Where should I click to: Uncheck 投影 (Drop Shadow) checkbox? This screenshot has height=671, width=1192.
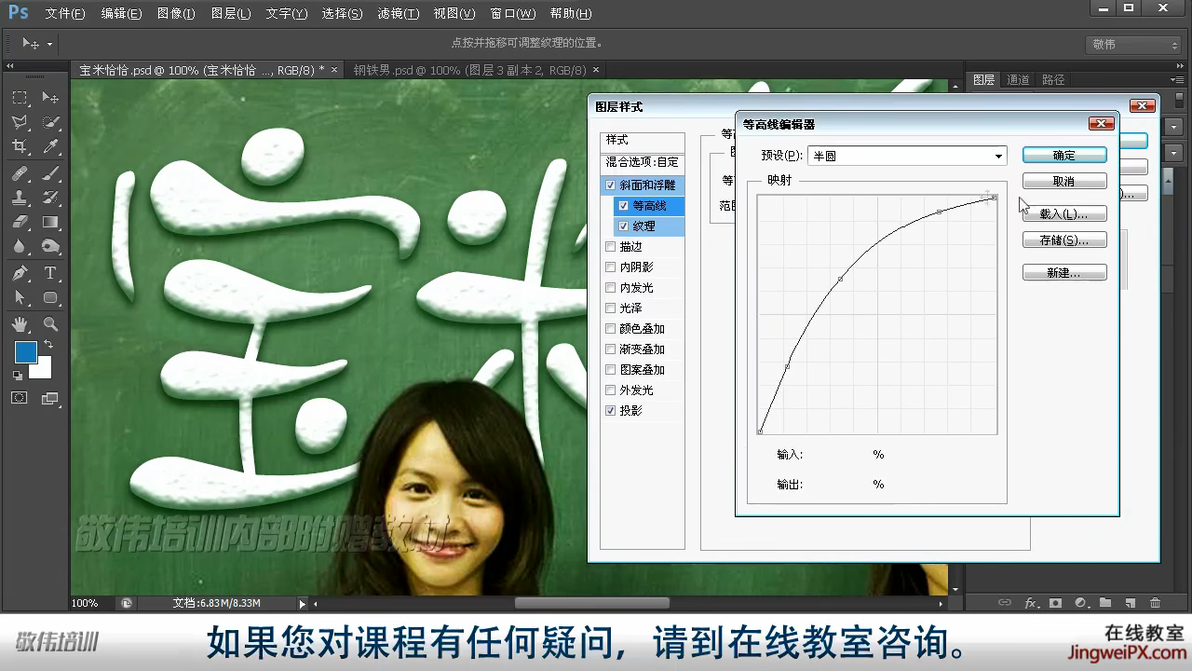pyautogui.click(x=610, y=410)
